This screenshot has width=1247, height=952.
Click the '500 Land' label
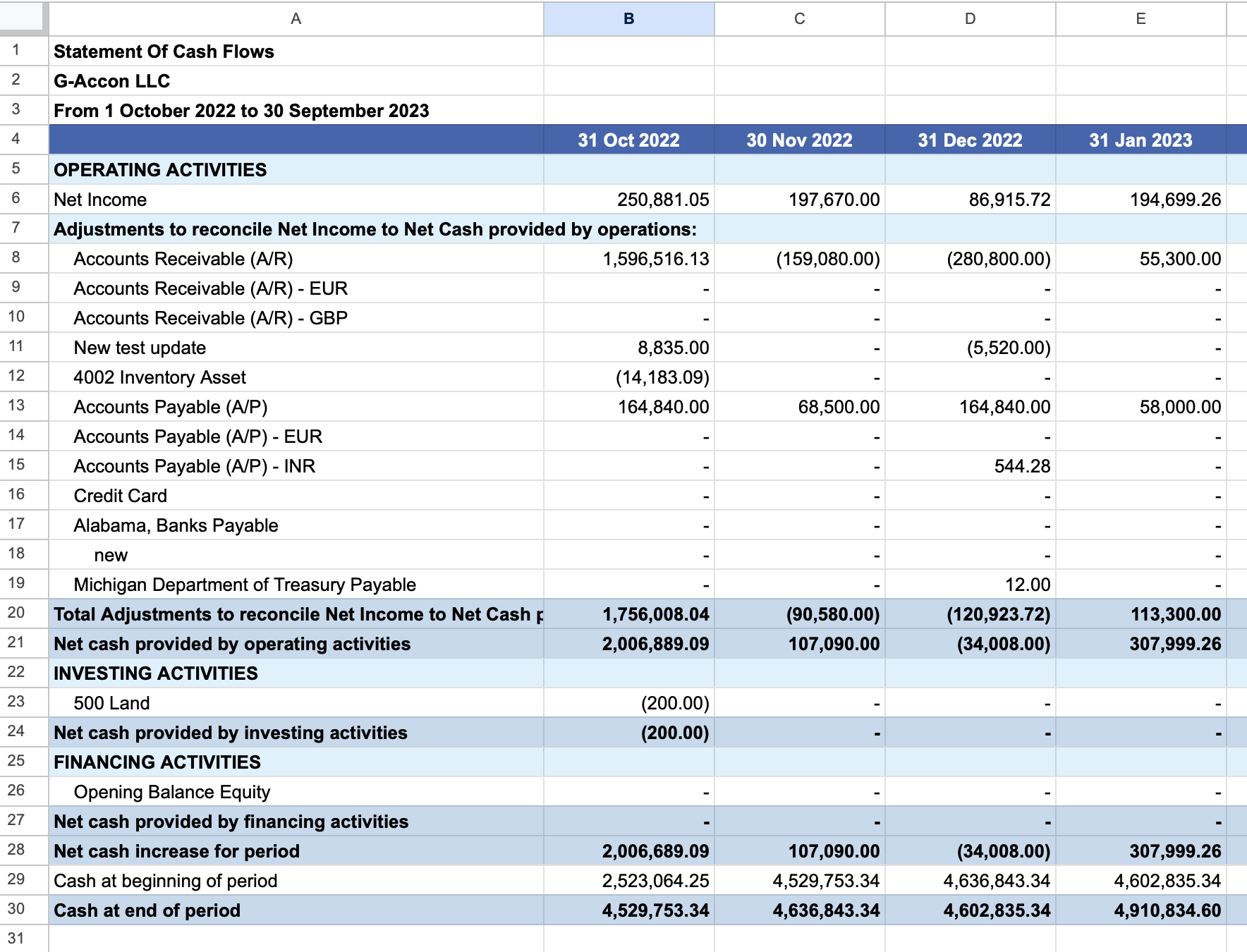click(111, 703)
